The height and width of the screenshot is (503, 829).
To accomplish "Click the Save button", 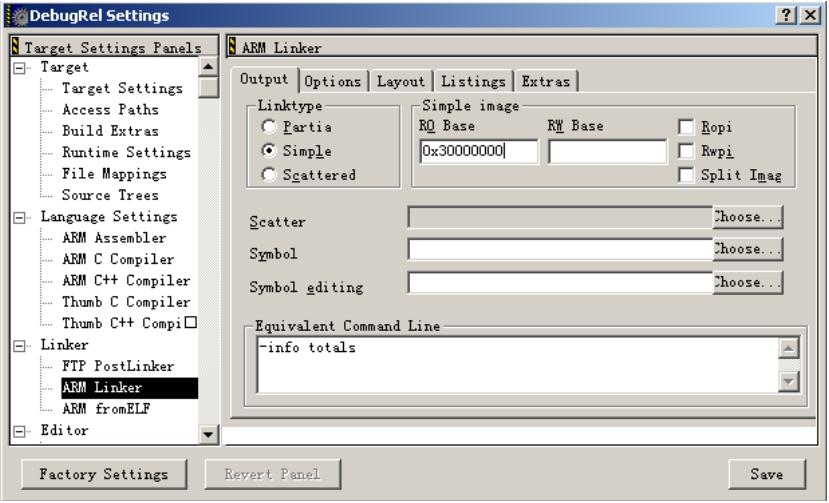I will (x=767, y=474).
